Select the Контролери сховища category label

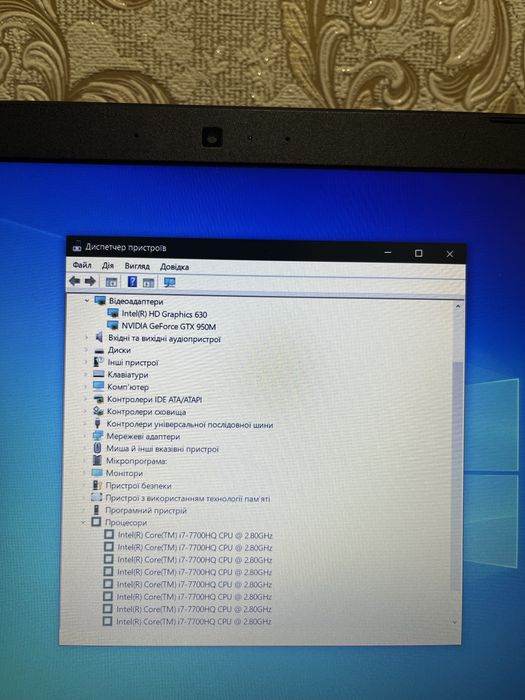coord(146,412)
